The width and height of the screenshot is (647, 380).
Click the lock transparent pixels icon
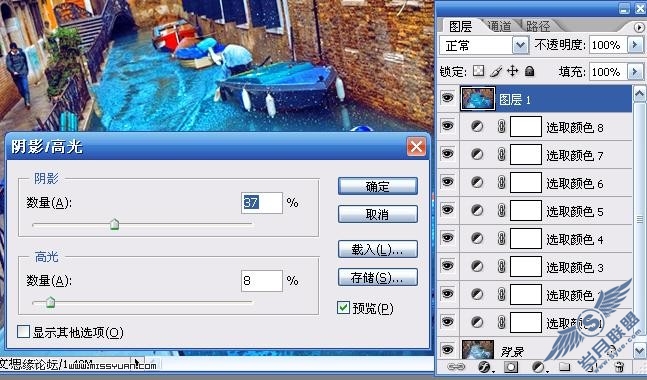(x=479, y=71)
